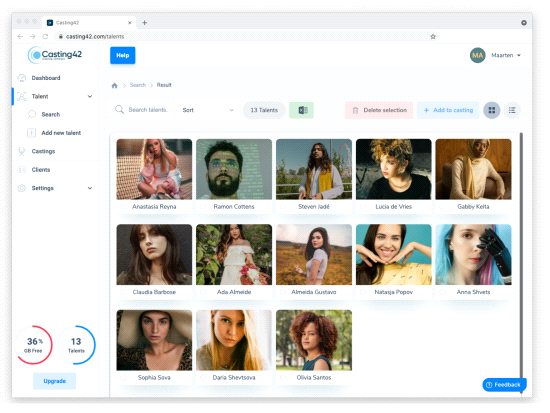Click the magnifier icon in the talent search bar
The width and height of the screenshot is (550, 413).
coord(120,109)
